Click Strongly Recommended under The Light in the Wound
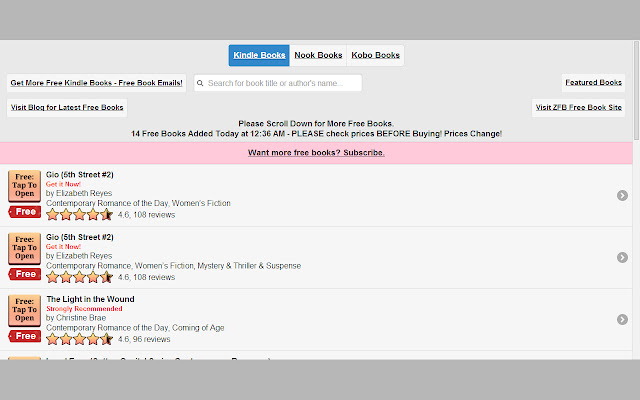The width and height of the screenshot is (640, 400). [x=84, y=309]
